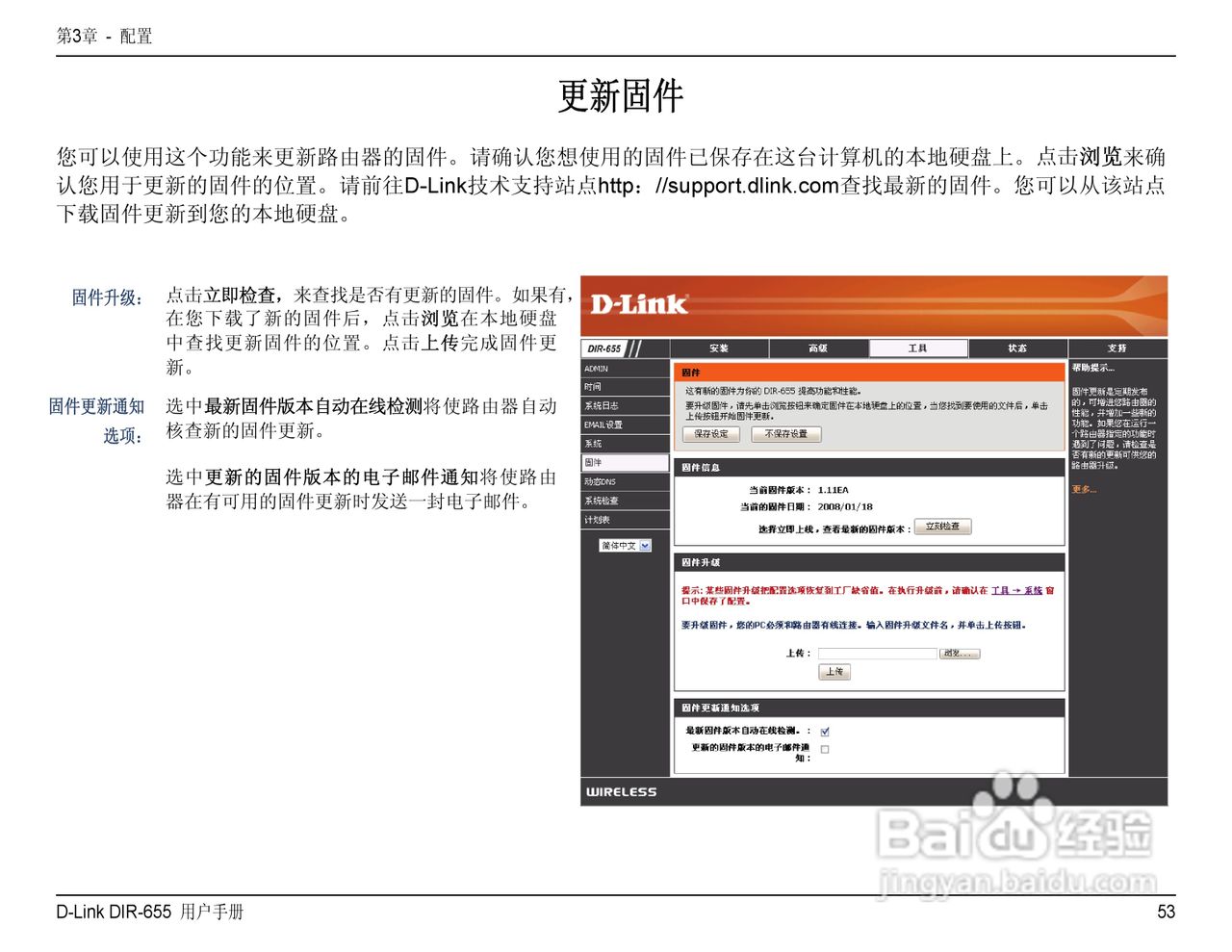This screenshot has height=952, width=1232.
Task: Click the 更多... help link
Action: [x=1084, y=490]
